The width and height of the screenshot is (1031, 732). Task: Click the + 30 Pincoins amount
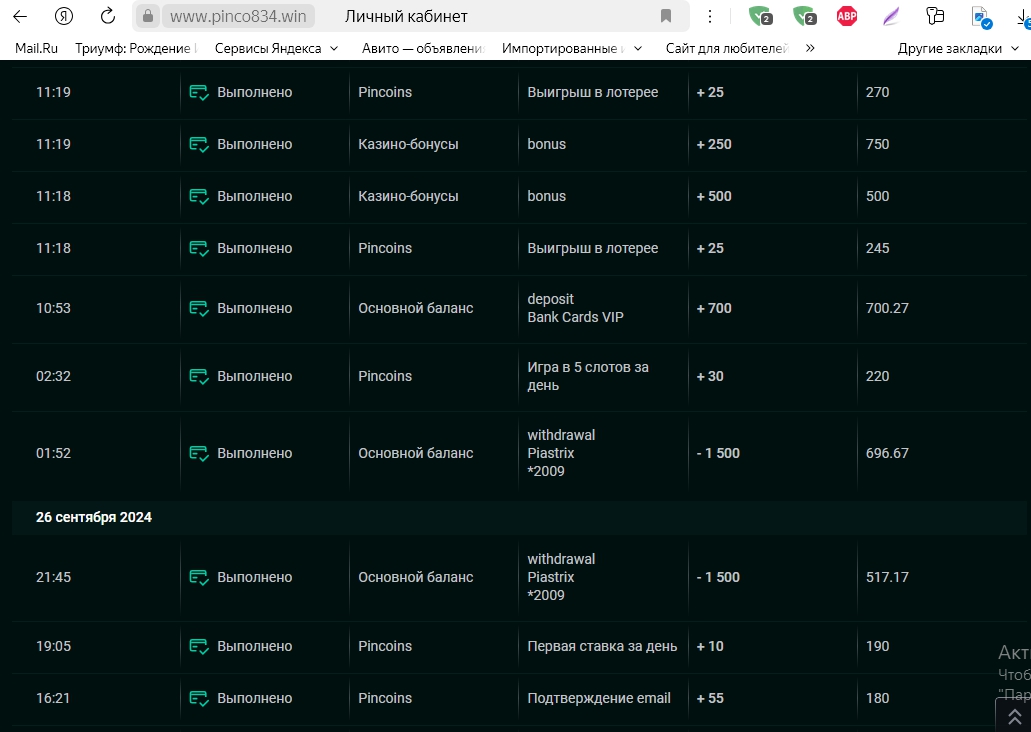pyautogui.click(x=710, y=376)
